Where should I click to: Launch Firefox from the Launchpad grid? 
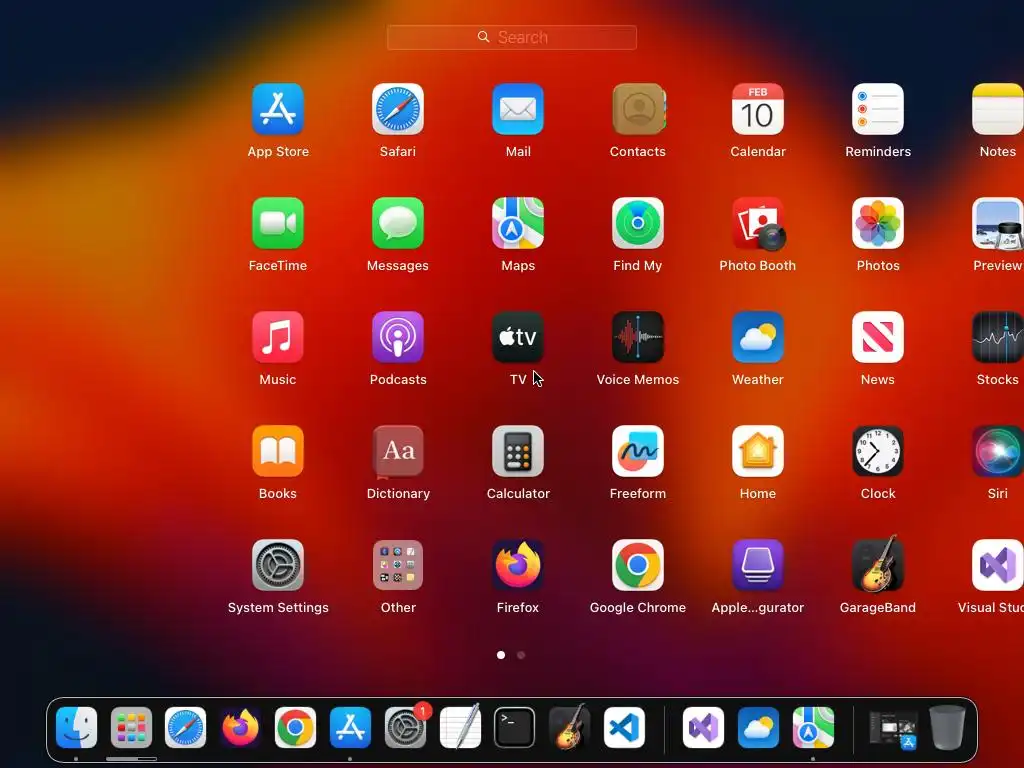[x=518, y=565]
